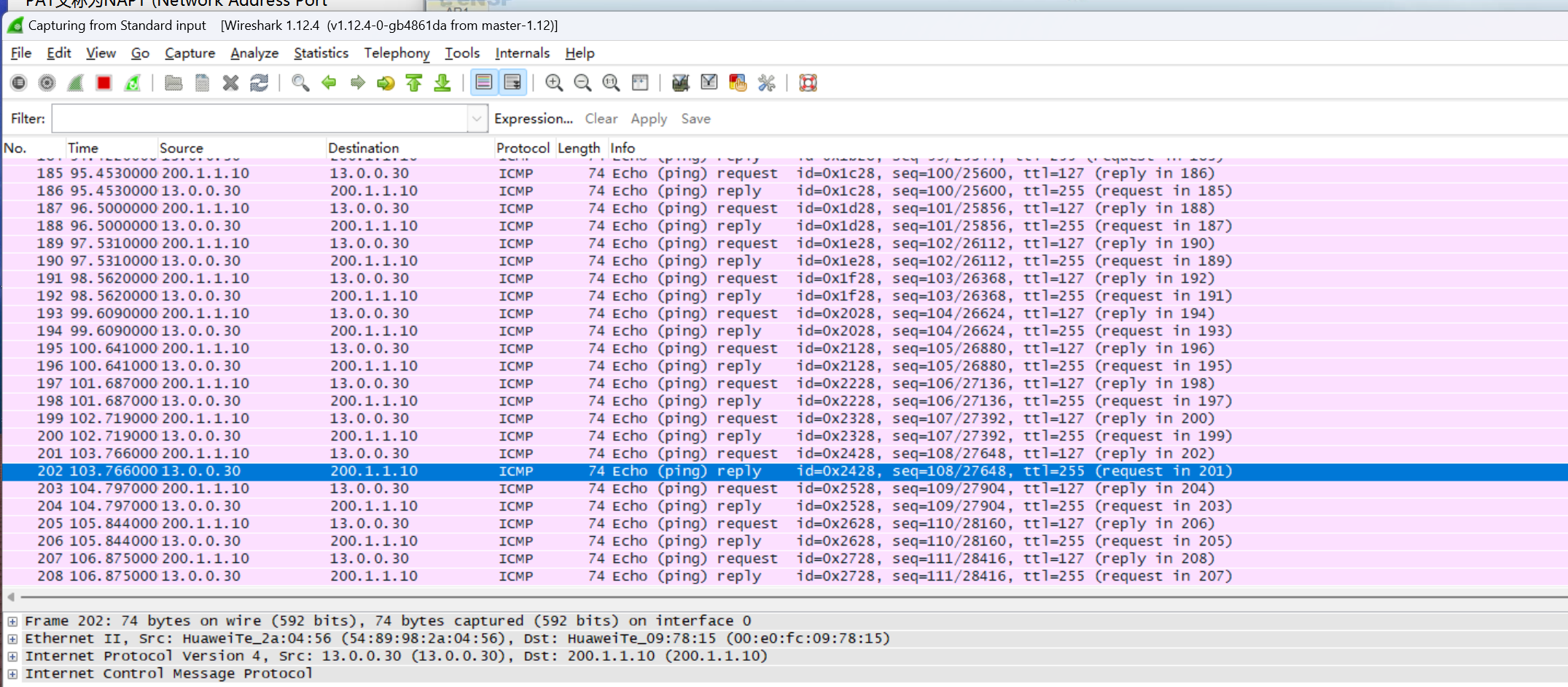The height and width of the screenshot is (687, 1568).
Task: Select packet number 208 row
Action: (785, 576)
